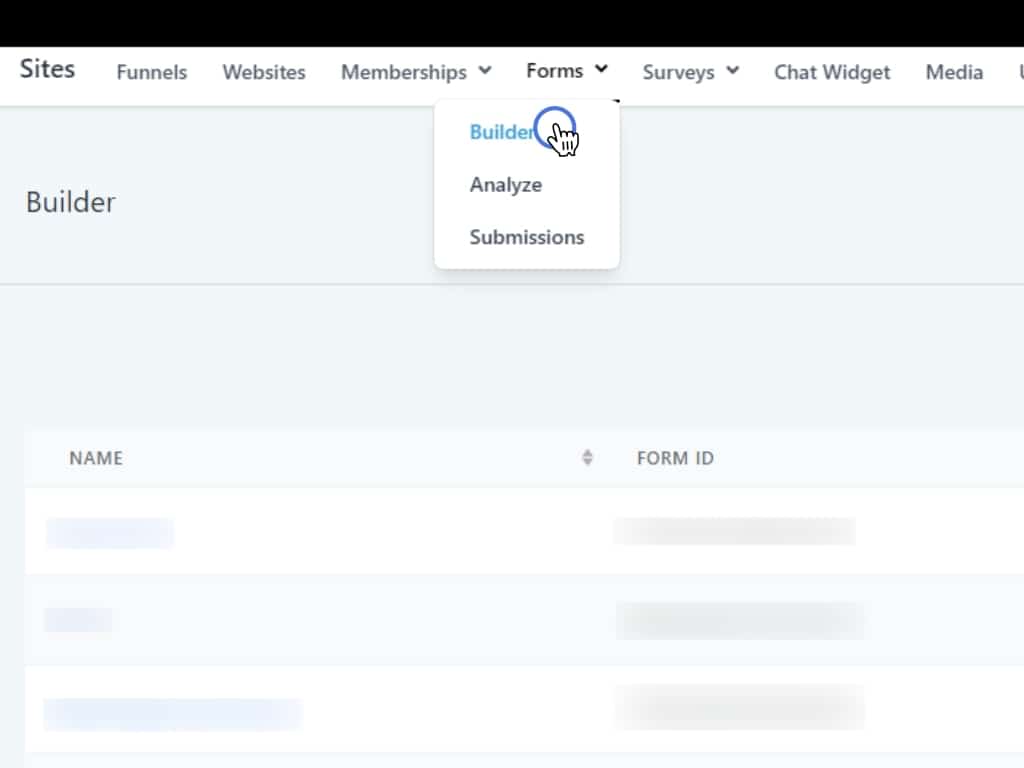Open the first blurred form name link

coord(110,533)
